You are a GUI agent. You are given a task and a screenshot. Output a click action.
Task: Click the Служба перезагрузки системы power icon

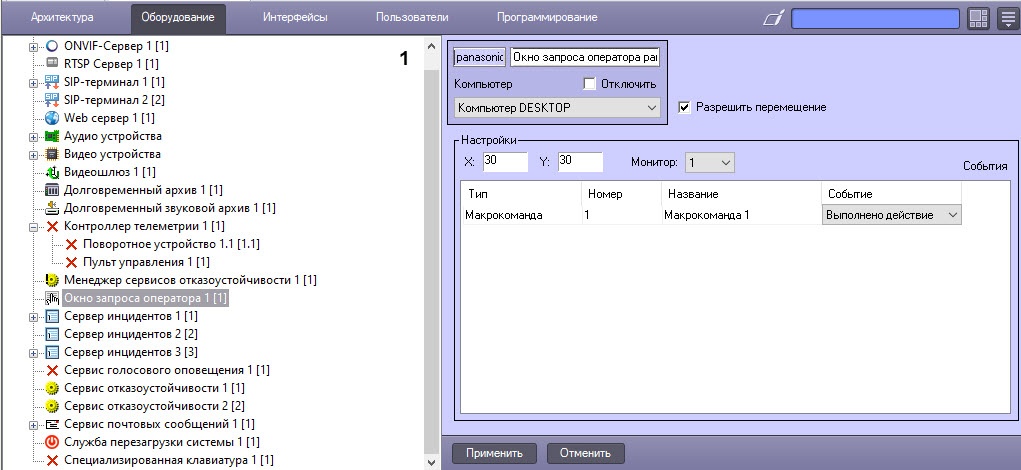pyautogui.click(x=53, y=442)
